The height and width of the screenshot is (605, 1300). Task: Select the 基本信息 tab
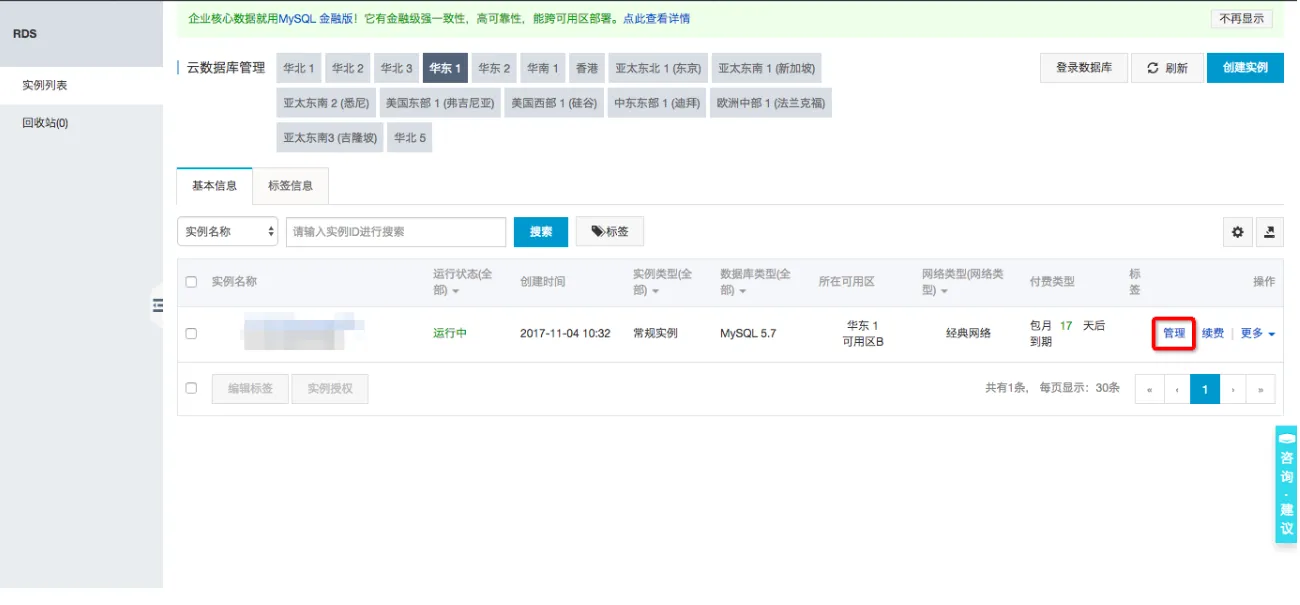[x=214, y=186]
